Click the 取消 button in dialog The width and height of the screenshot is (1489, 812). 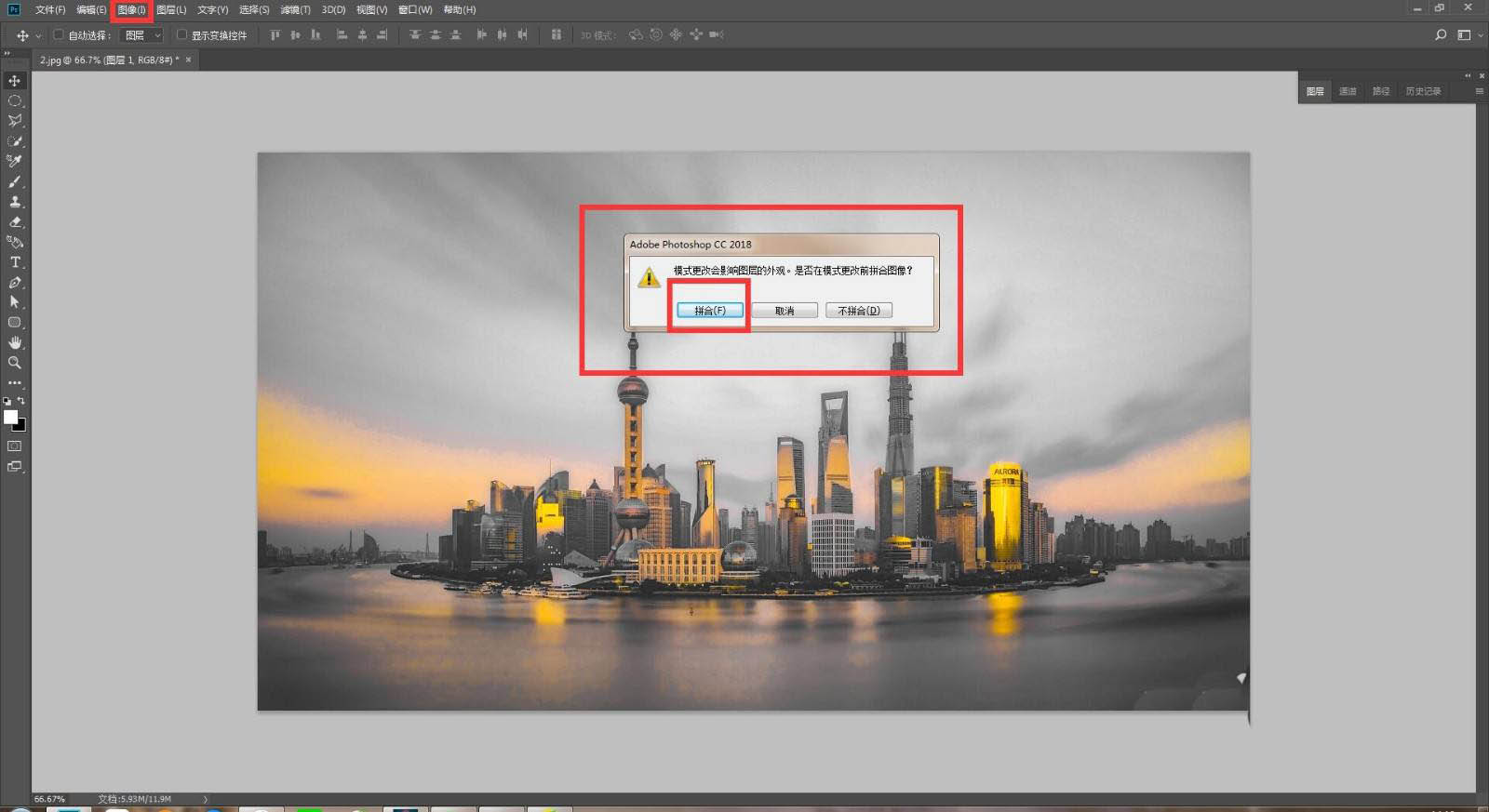pos(785,311)
